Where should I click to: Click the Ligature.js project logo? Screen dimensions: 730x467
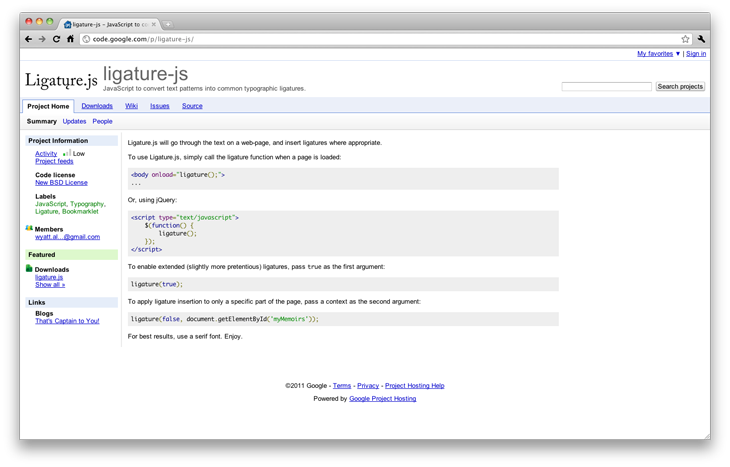click(62, 80)
